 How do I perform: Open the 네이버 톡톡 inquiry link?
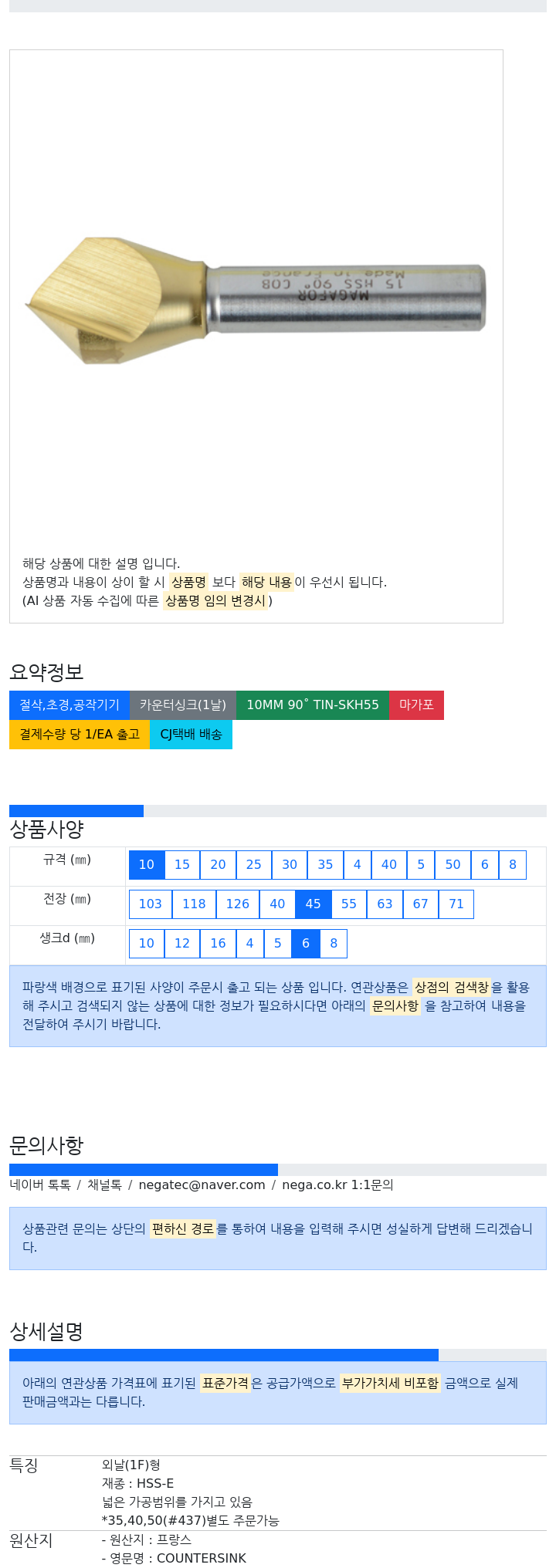[40, 1185]
